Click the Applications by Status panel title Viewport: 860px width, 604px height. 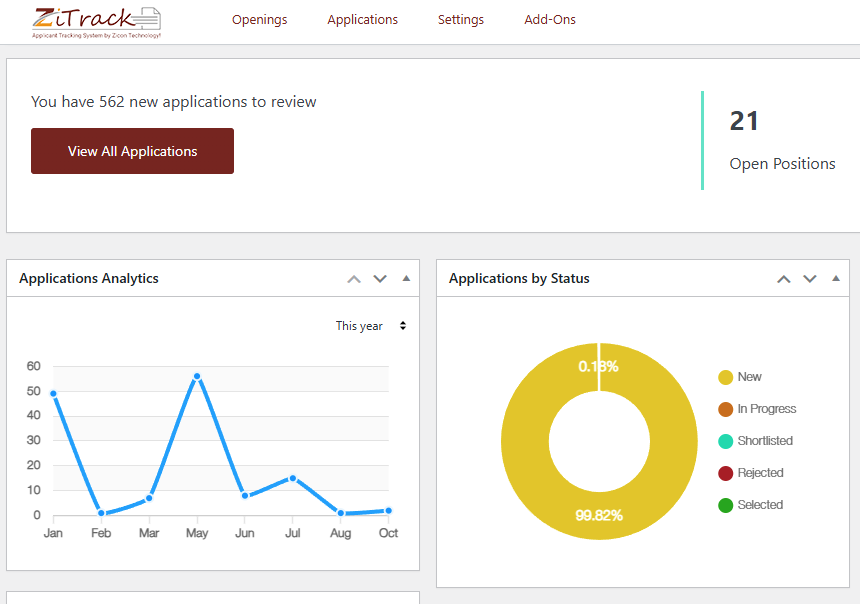pyautogui.click(x=519, y=279)
